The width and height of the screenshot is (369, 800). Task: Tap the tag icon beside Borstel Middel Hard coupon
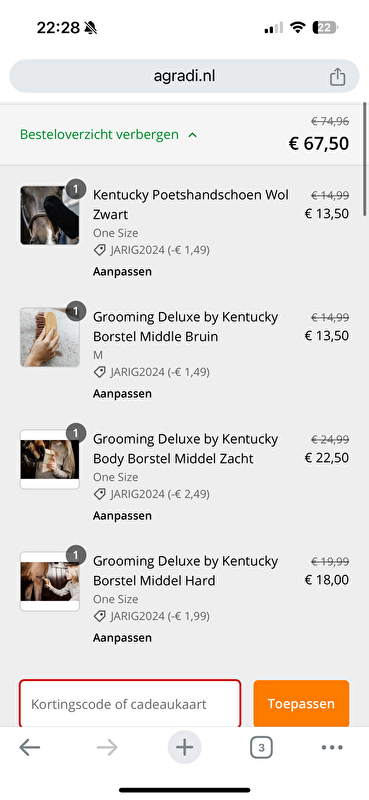(100, 616)
